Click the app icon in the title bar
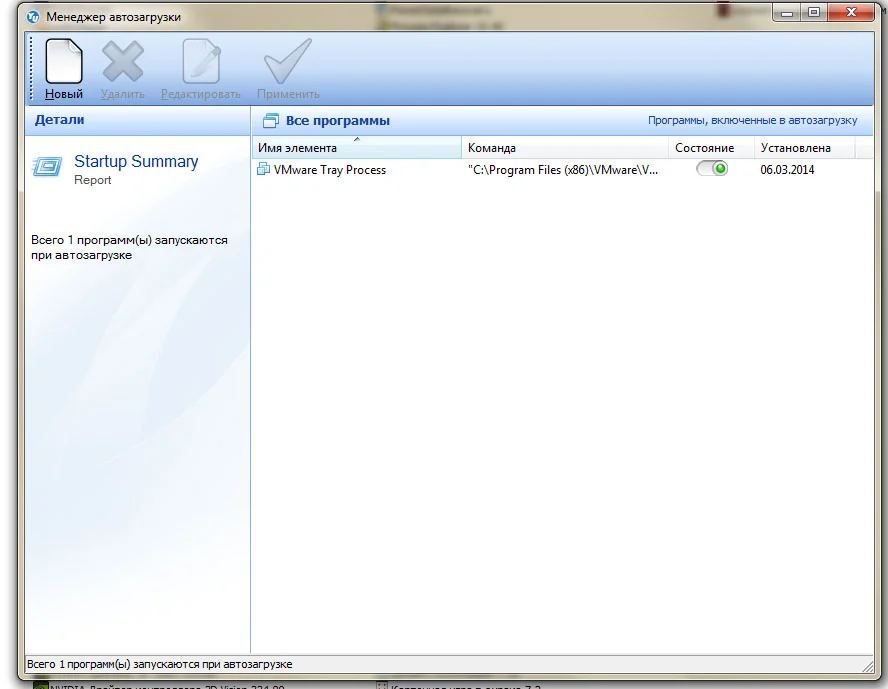The width and height of the screenshot is (888, 689). 33,17
